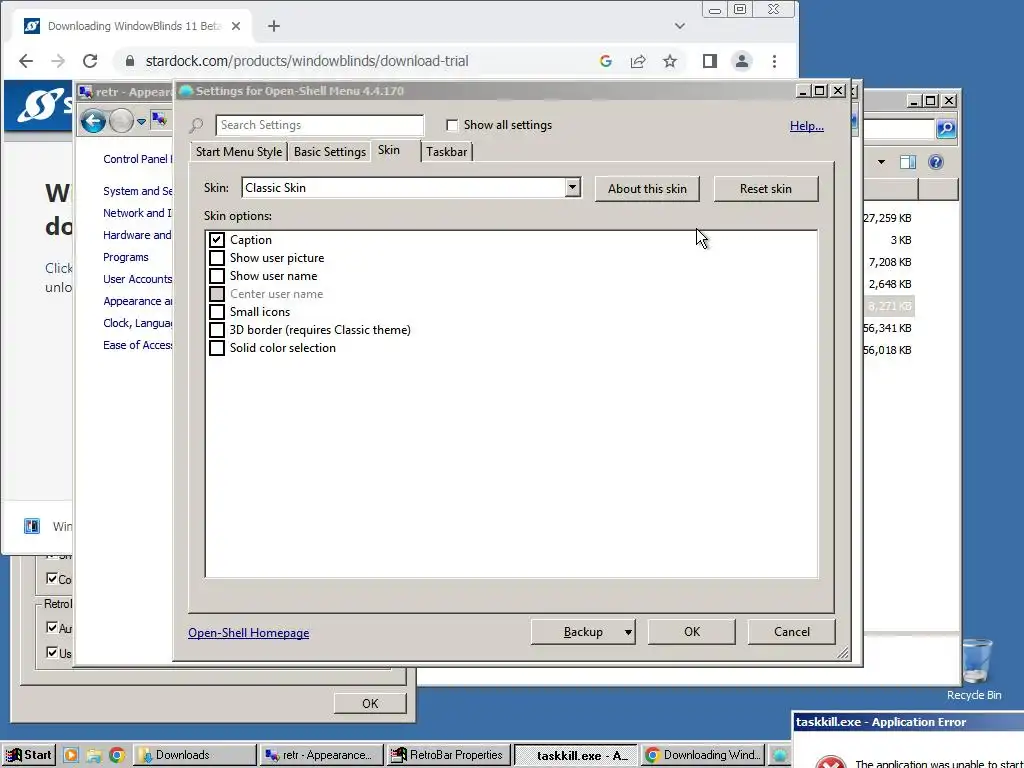Click the site lock icon in address bar

129,61
